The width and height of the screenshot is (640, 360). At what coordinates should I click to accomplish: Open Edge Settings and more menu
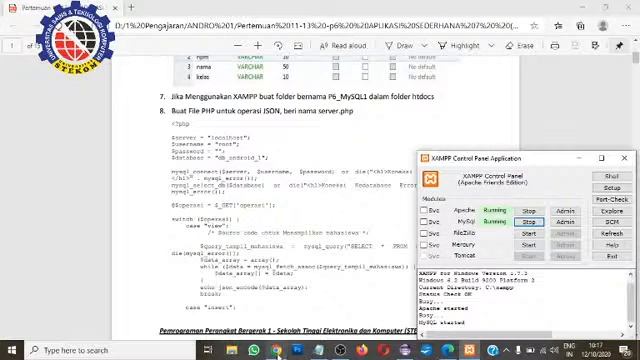[x=626, y=26]
